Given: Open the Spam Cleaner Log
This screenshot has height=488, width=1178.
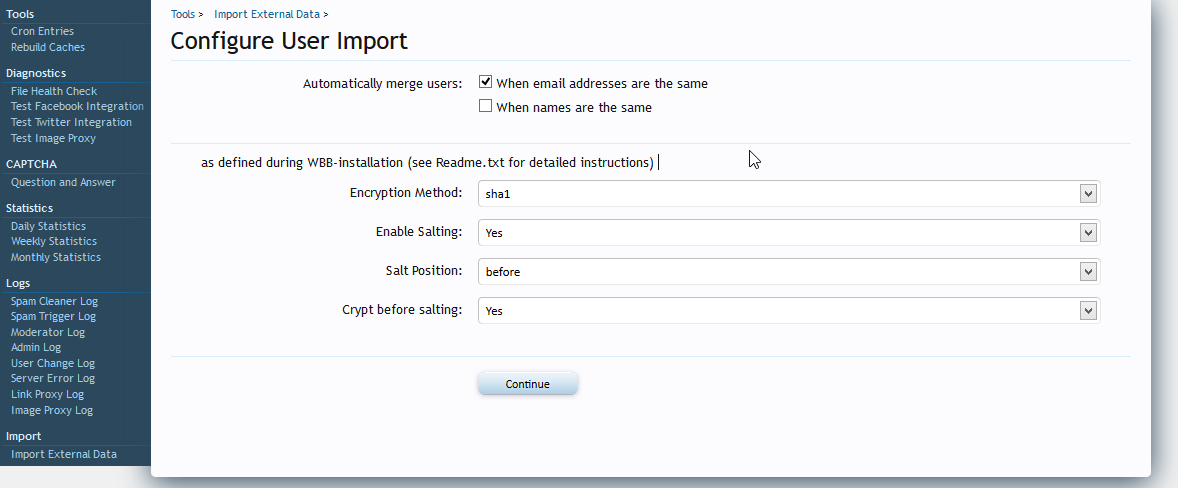Looking at the screenshot, I should click(x=54, y=301).
